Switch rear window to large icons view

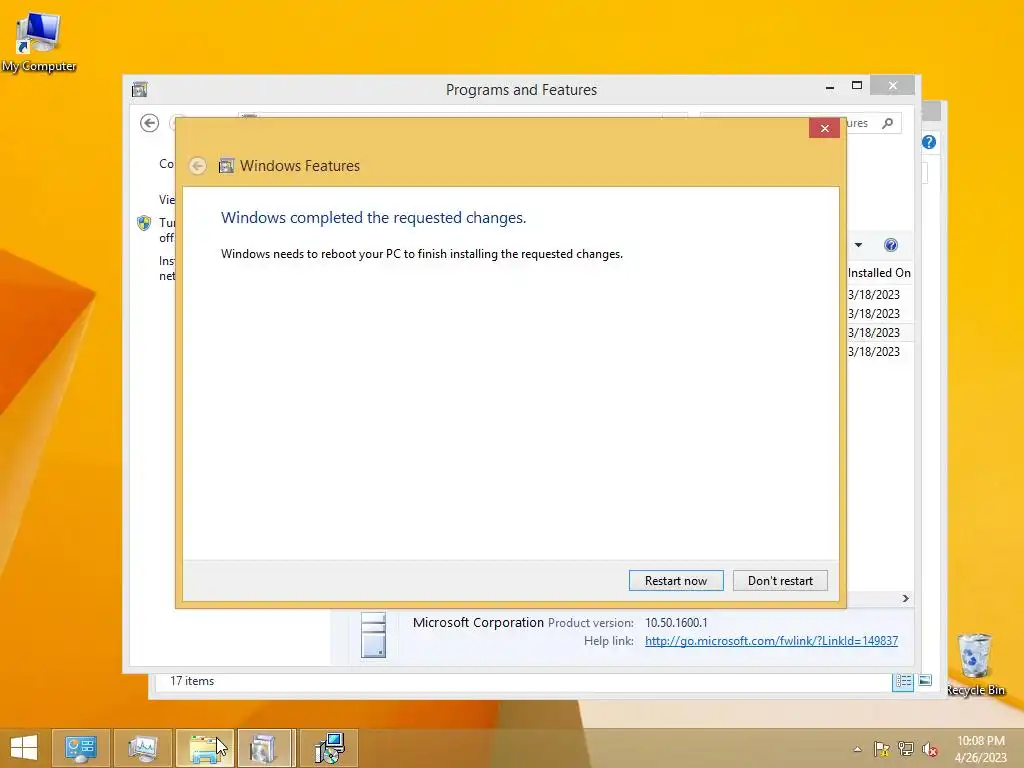point(925,680)
